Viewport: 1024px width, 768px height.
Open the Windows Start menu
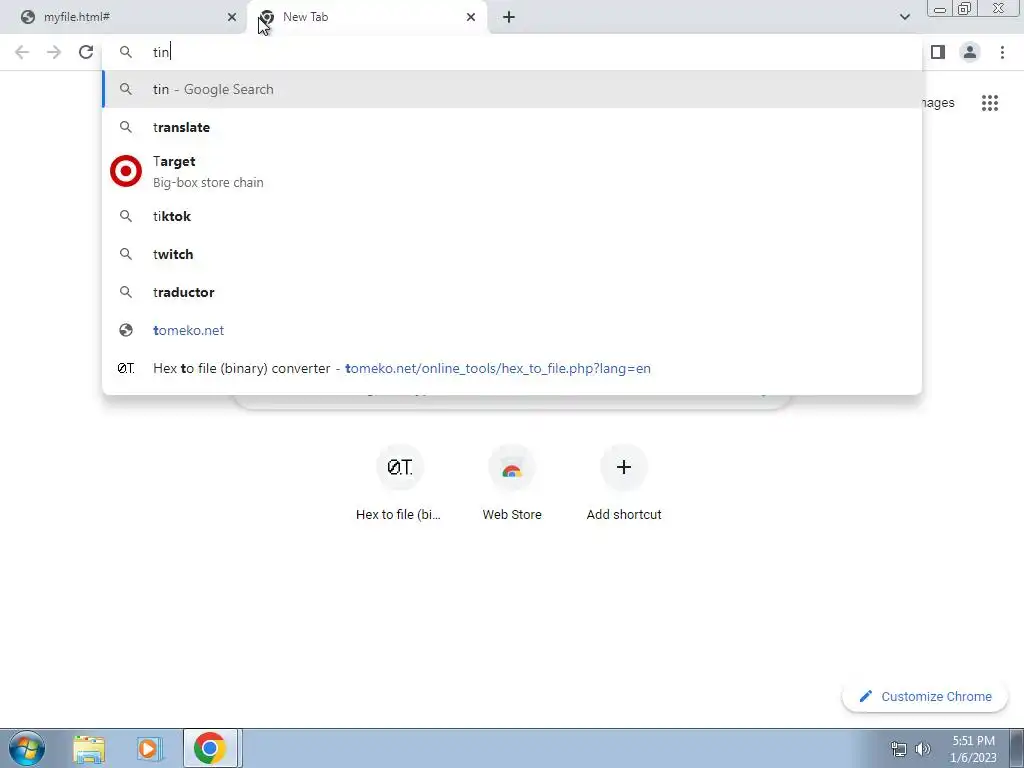(27, 748)
